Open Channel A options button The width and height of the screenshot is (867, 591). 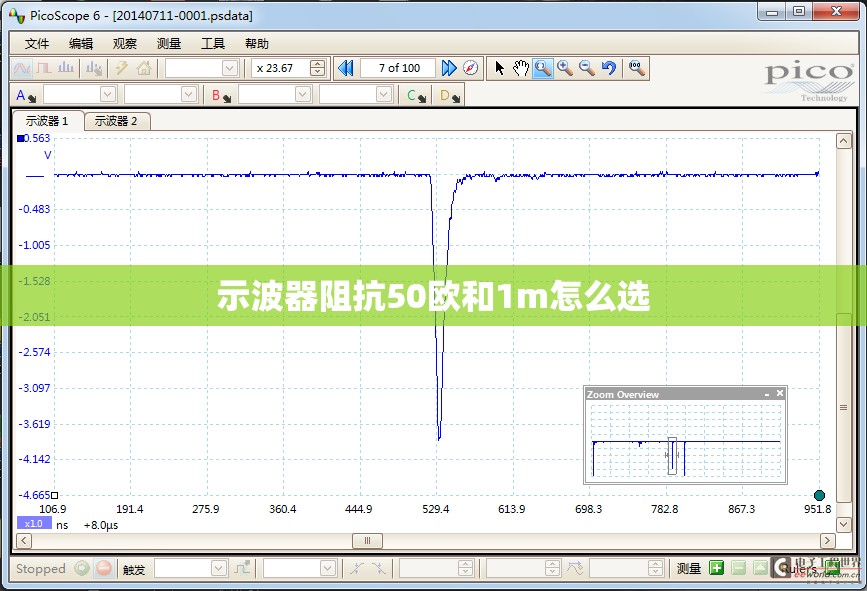[x=26, y=96]
